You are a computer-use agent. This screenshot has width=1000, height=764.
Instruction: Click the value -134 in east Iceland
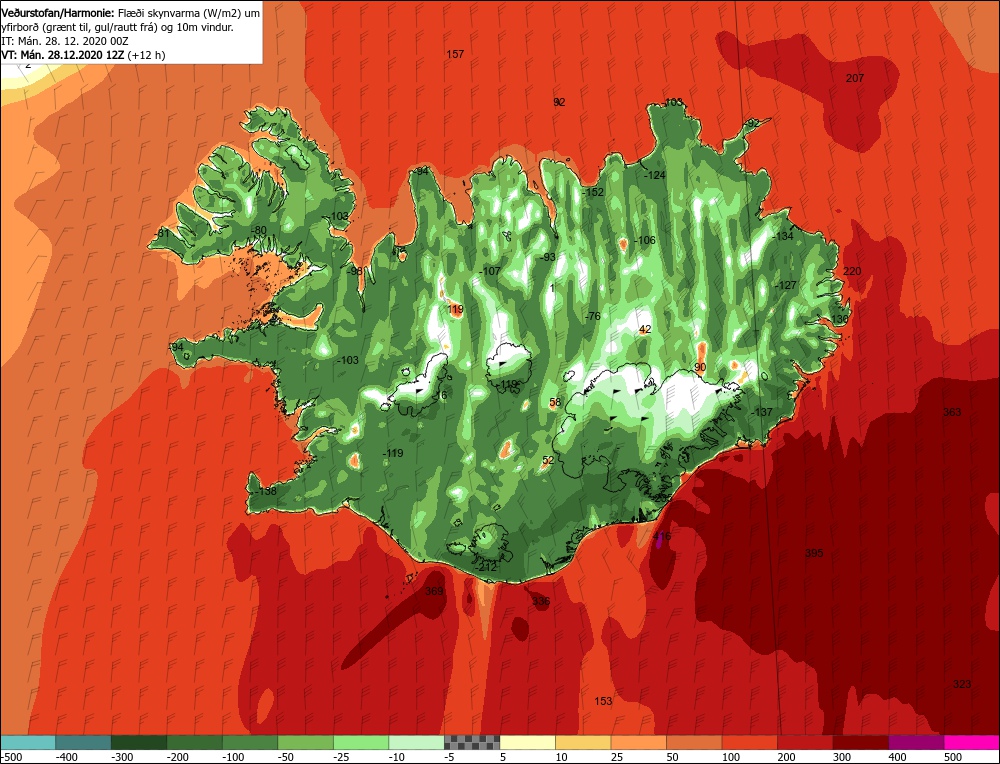click(783, 237)
